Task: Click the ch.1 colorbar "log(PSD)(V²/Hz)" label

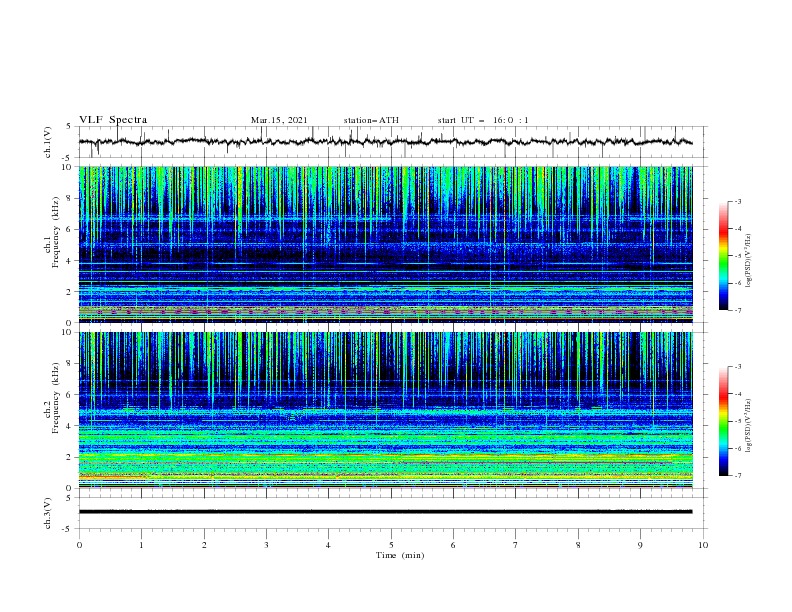Action: pyautogui.click(x=748, y=261)
